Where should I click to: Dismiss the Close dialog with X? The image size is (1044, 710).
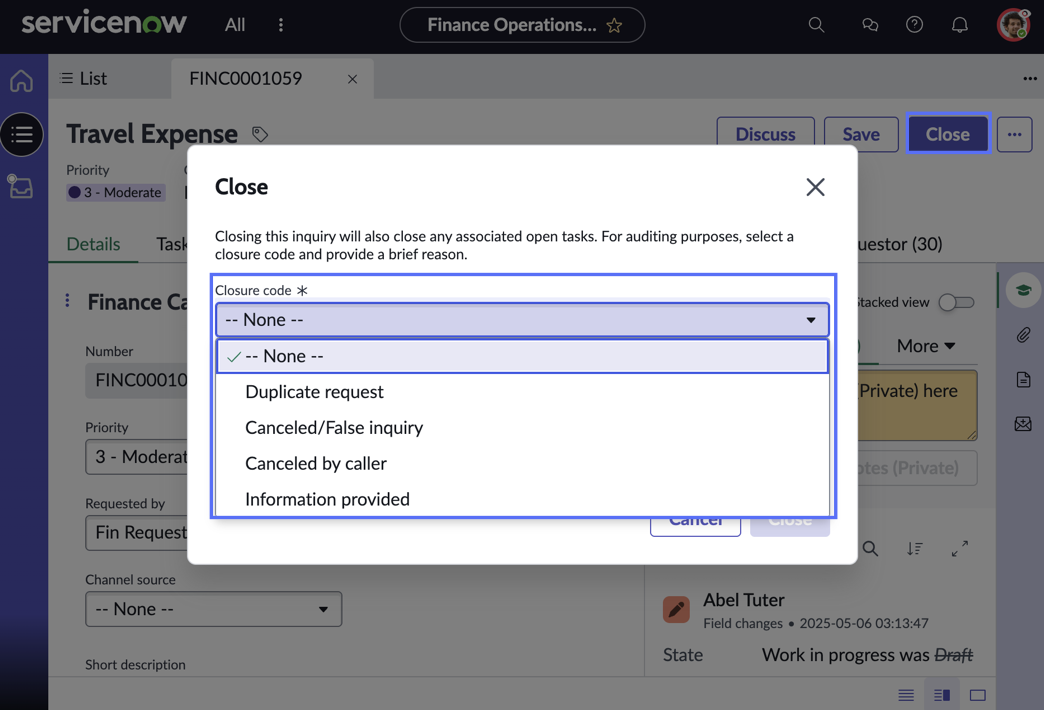tap(815, 187)
